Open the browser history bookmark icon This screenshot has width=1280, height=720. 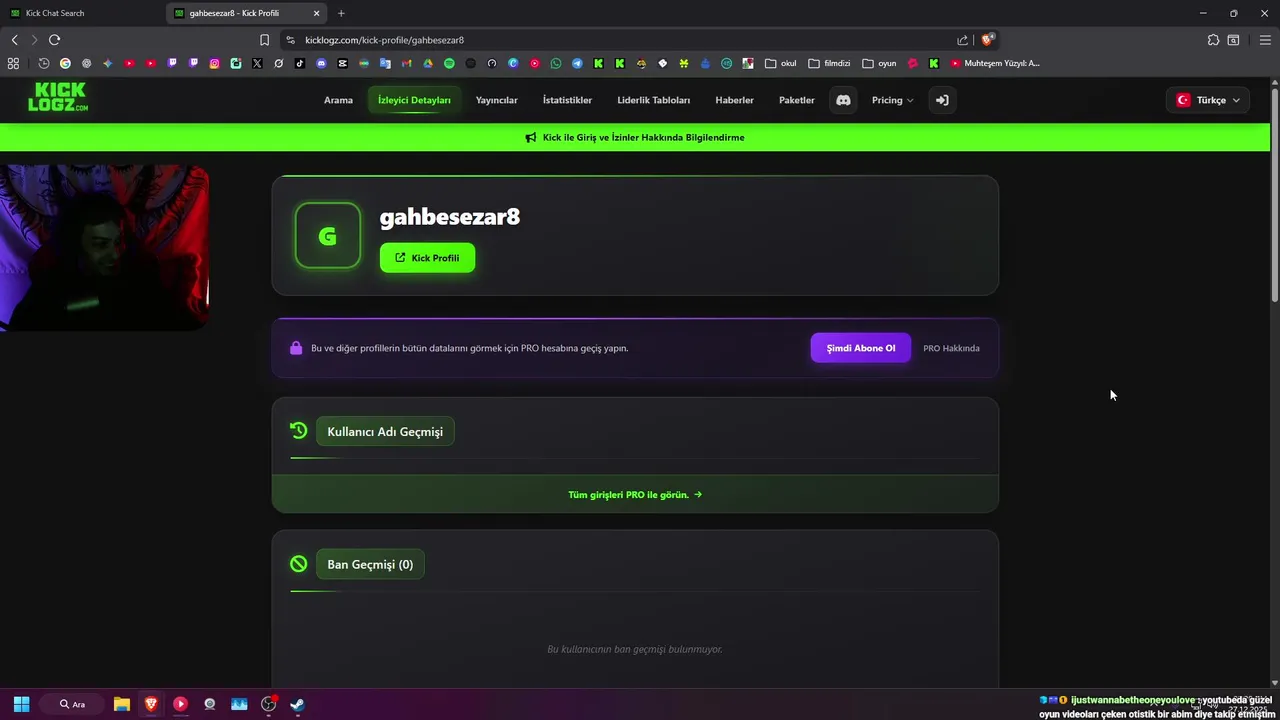click(43, 63)
